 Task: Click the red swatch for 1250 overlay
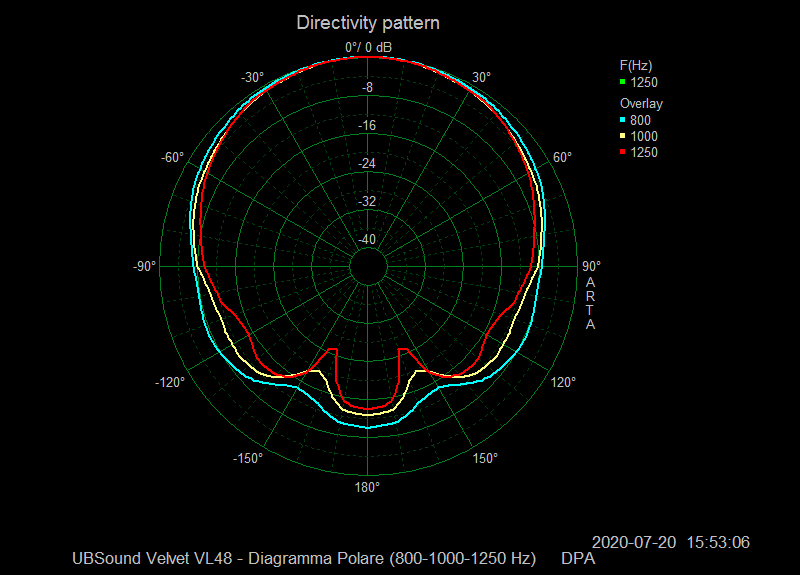click(x=622, y=152)
